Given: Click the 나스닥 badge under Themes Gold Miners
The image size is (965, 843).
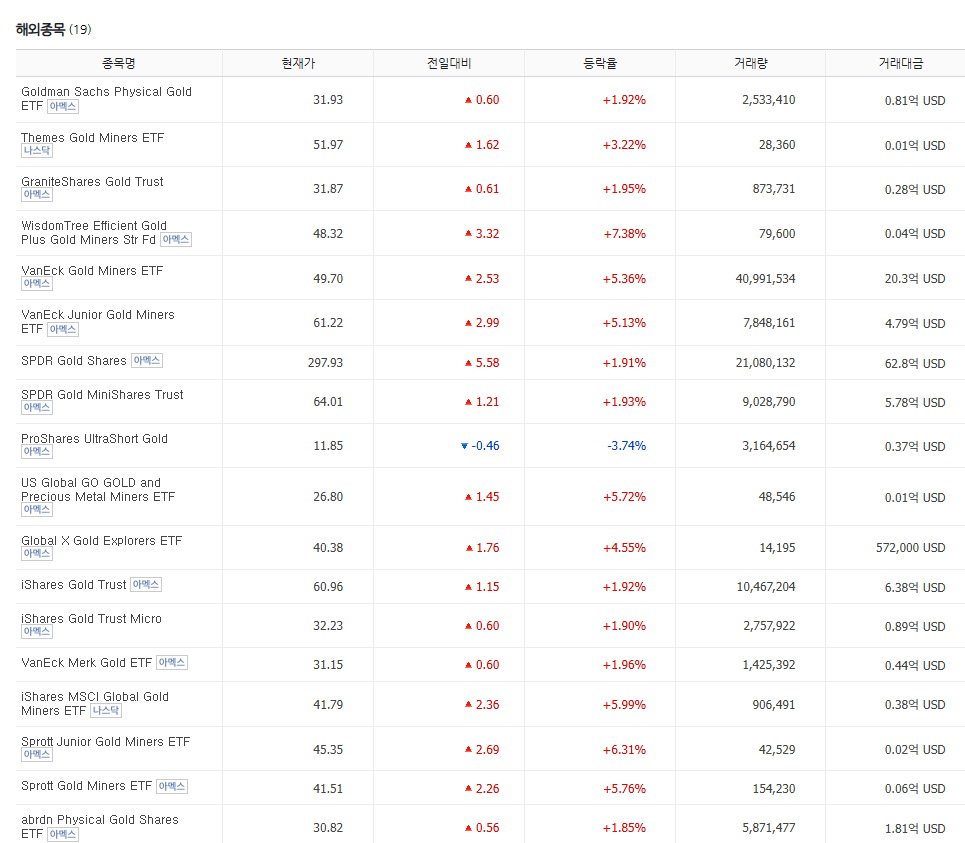Looking at the screenshot, I should (x=37, y=151).
